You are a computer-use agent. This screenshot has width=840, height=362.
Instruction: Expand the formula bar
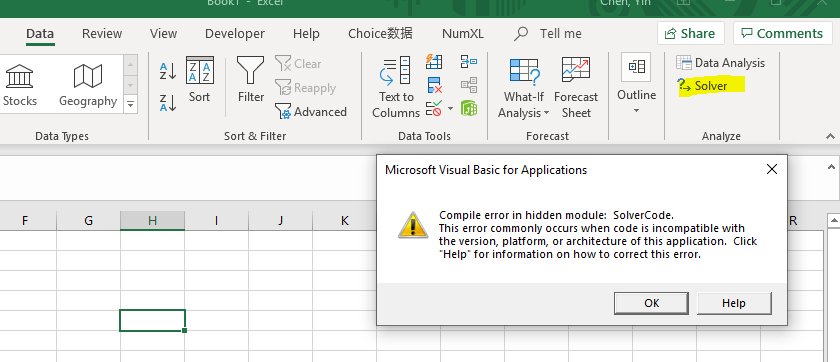coord(831,168)
